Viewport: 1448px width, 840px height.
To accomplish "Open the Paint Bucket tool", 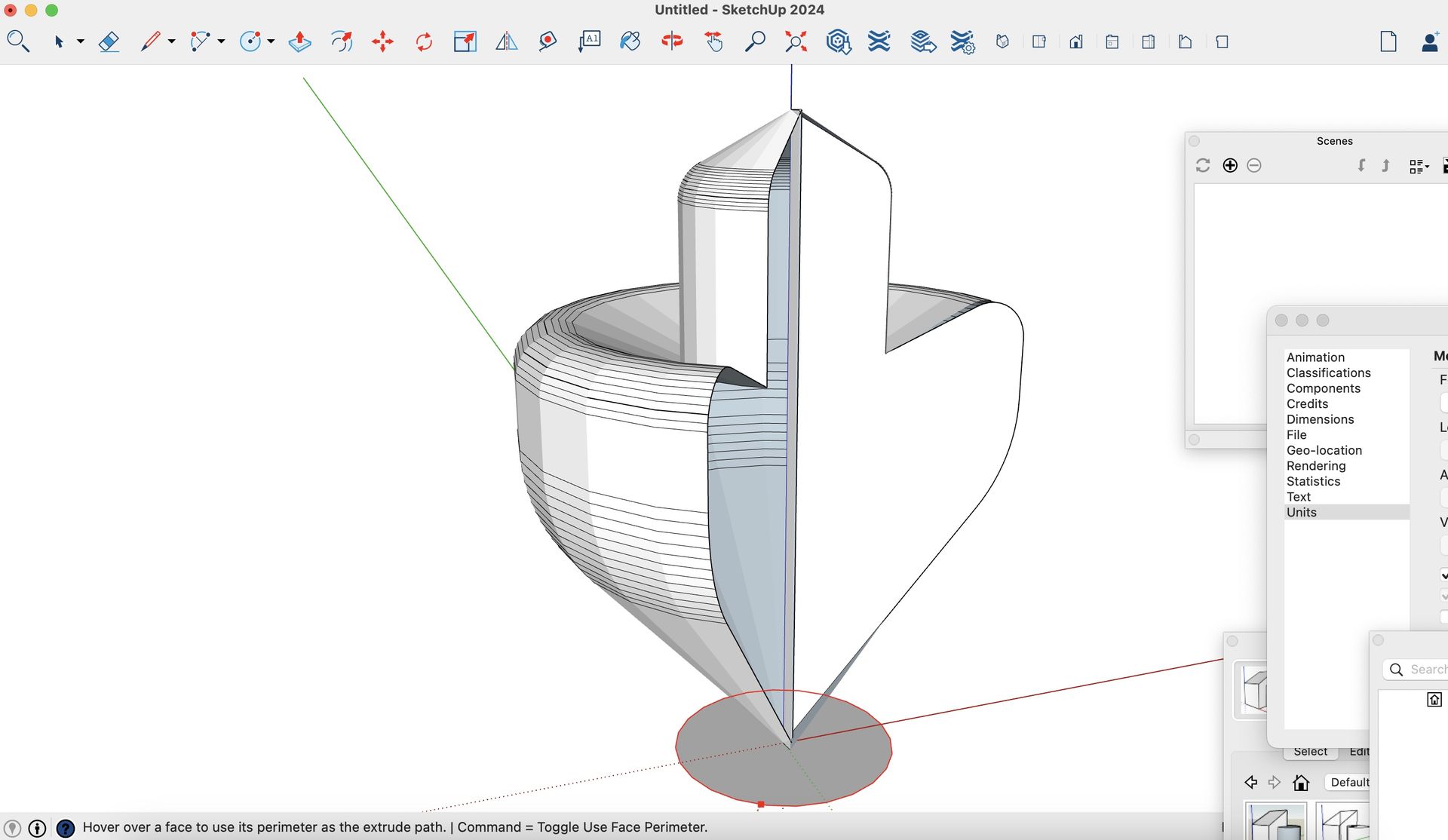I will tap(630, 41).
